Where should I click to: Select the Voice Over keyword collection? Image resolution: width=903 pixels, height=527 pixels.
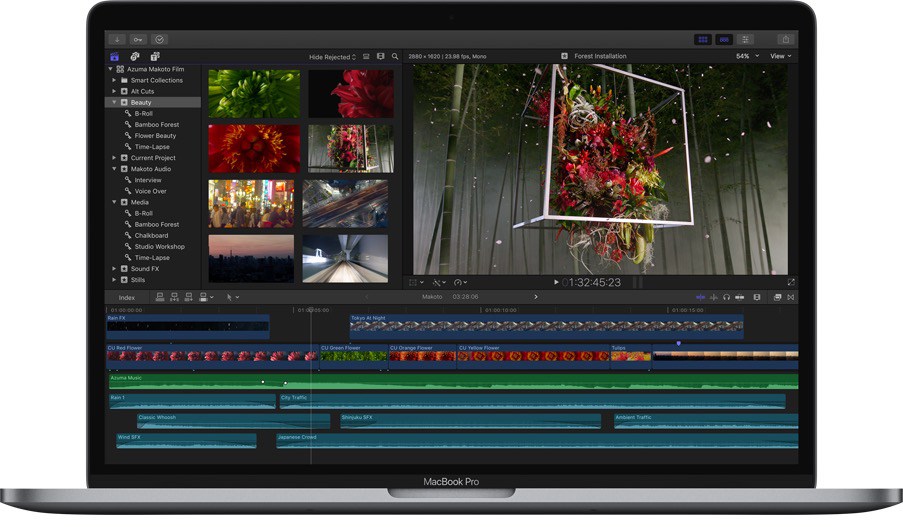pyautogui.click(x=150, y=191)
